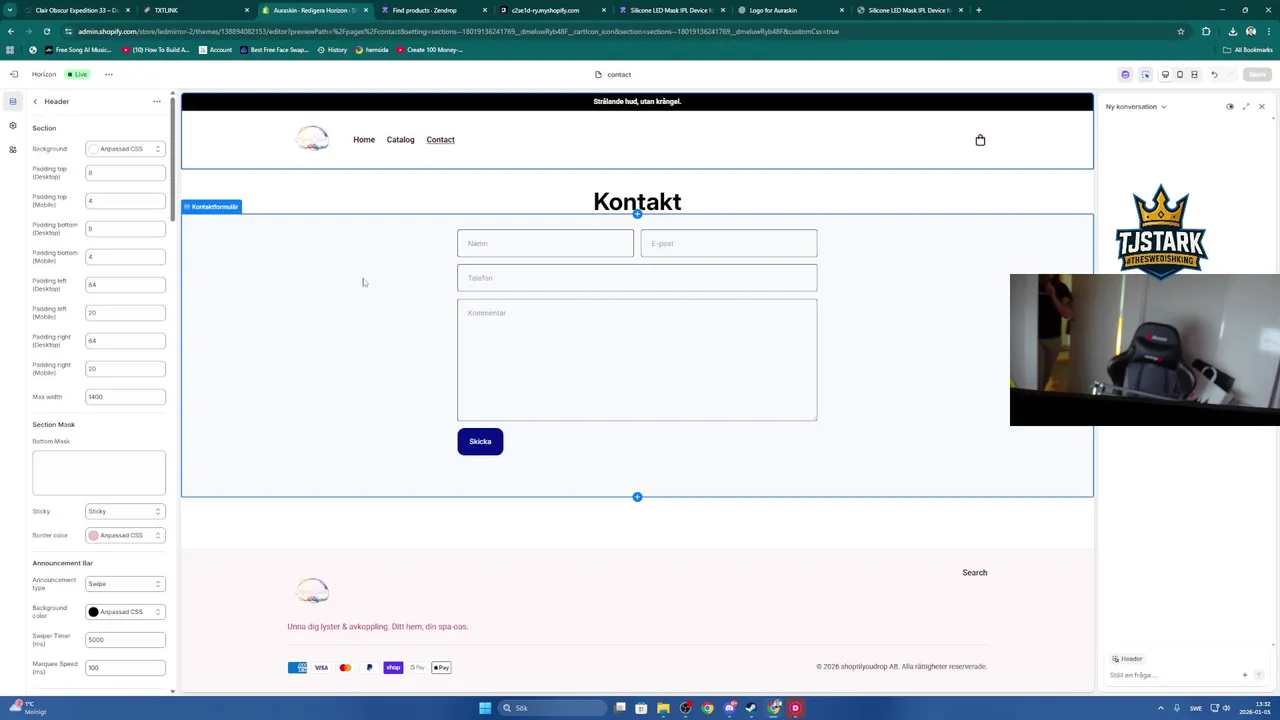The height and width of the screenshot is (720, 1280).
Task: Open the page selector showing contact
Action: (x=613, y=74)
